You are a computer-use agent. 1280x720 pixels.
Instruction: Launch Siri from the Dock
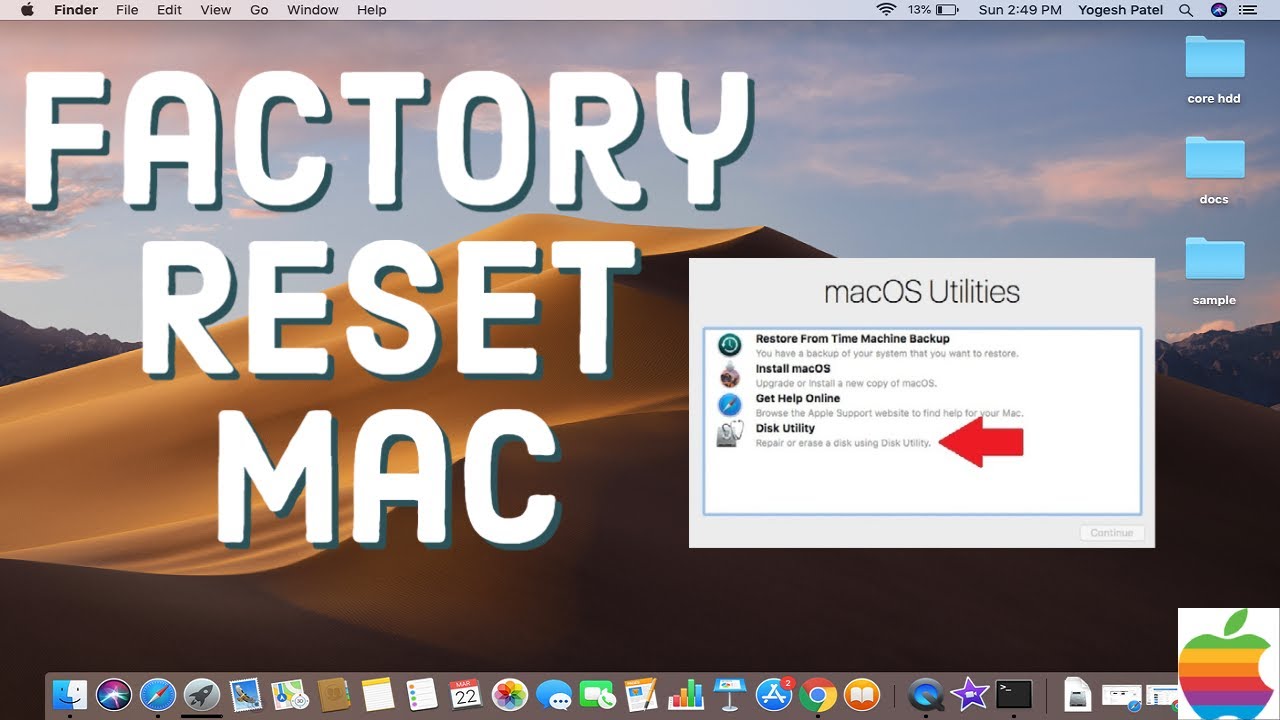114,694
